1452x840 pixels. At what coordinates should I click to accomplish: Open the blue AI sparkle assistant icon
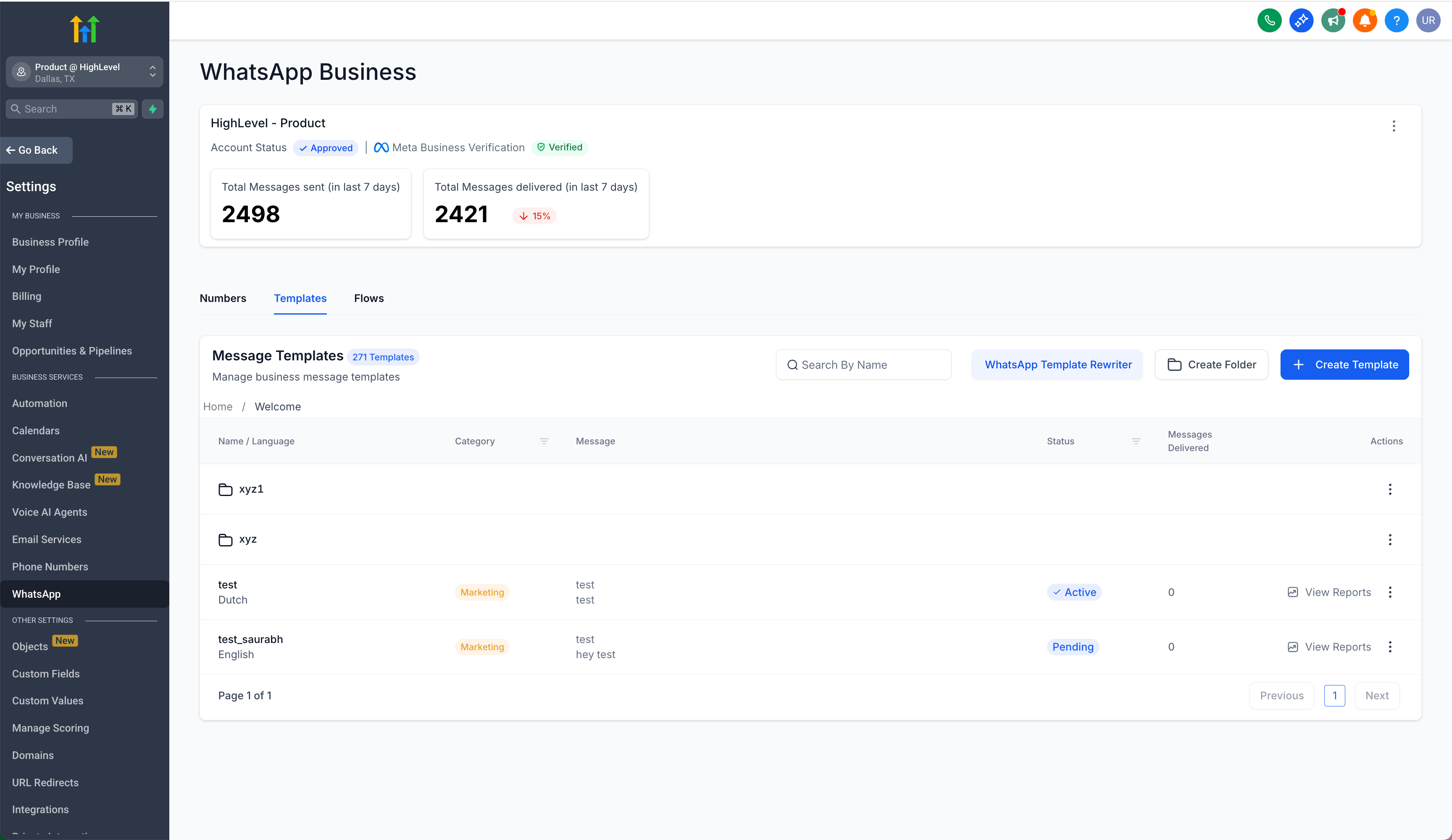click(x=1300, y=21)
